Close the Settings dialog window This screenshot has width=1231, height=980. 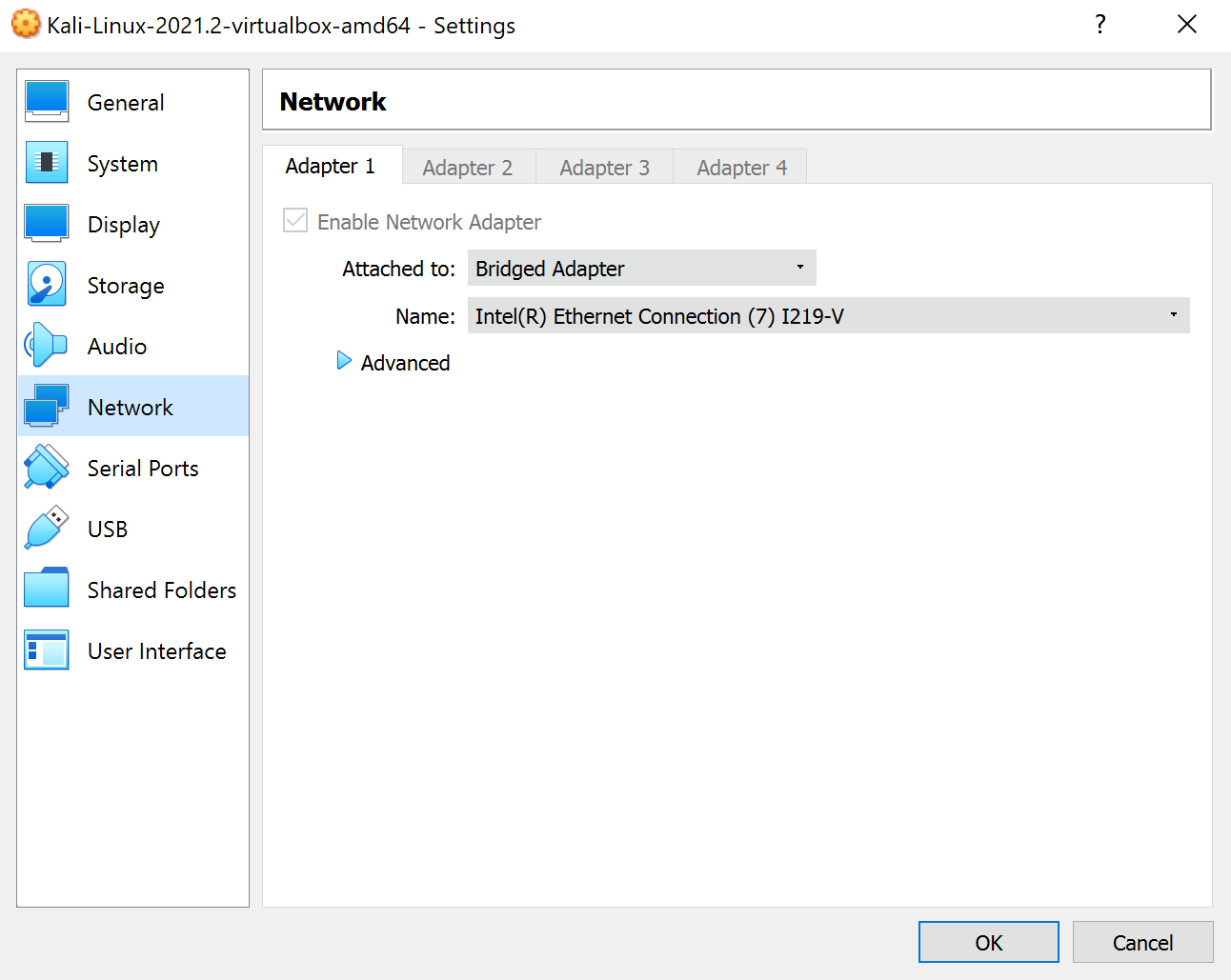[1186, 25]
